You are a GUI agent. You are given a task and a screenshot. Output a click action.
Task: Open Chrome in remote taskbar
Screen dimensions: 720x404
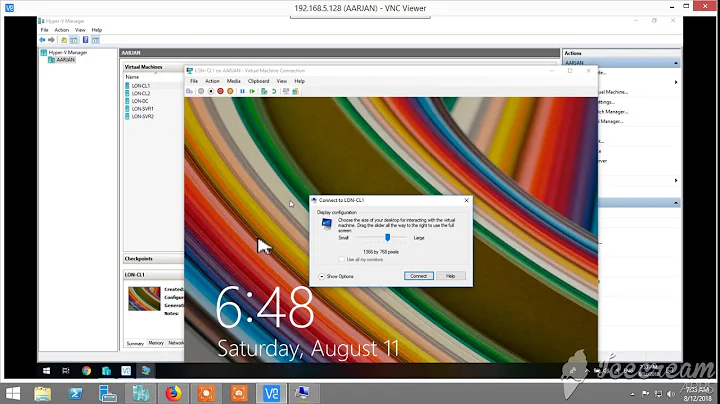[86, 370]
